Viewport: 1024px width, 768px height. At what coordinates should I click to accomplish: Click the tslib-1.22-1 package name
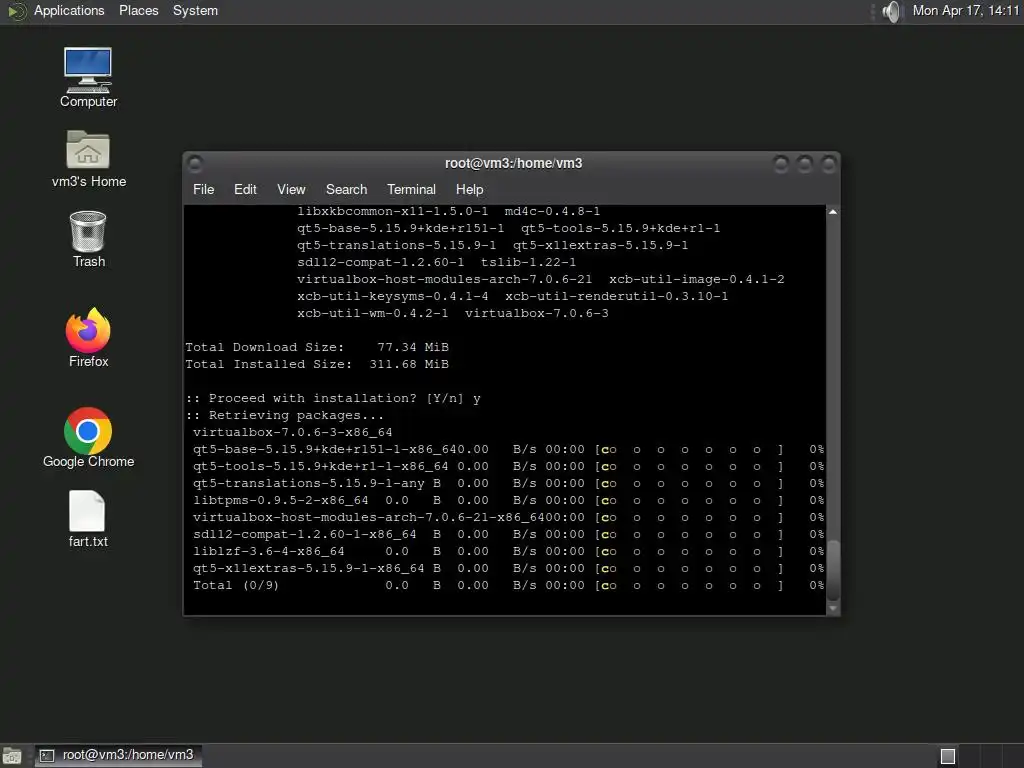[x=528, y=263]
